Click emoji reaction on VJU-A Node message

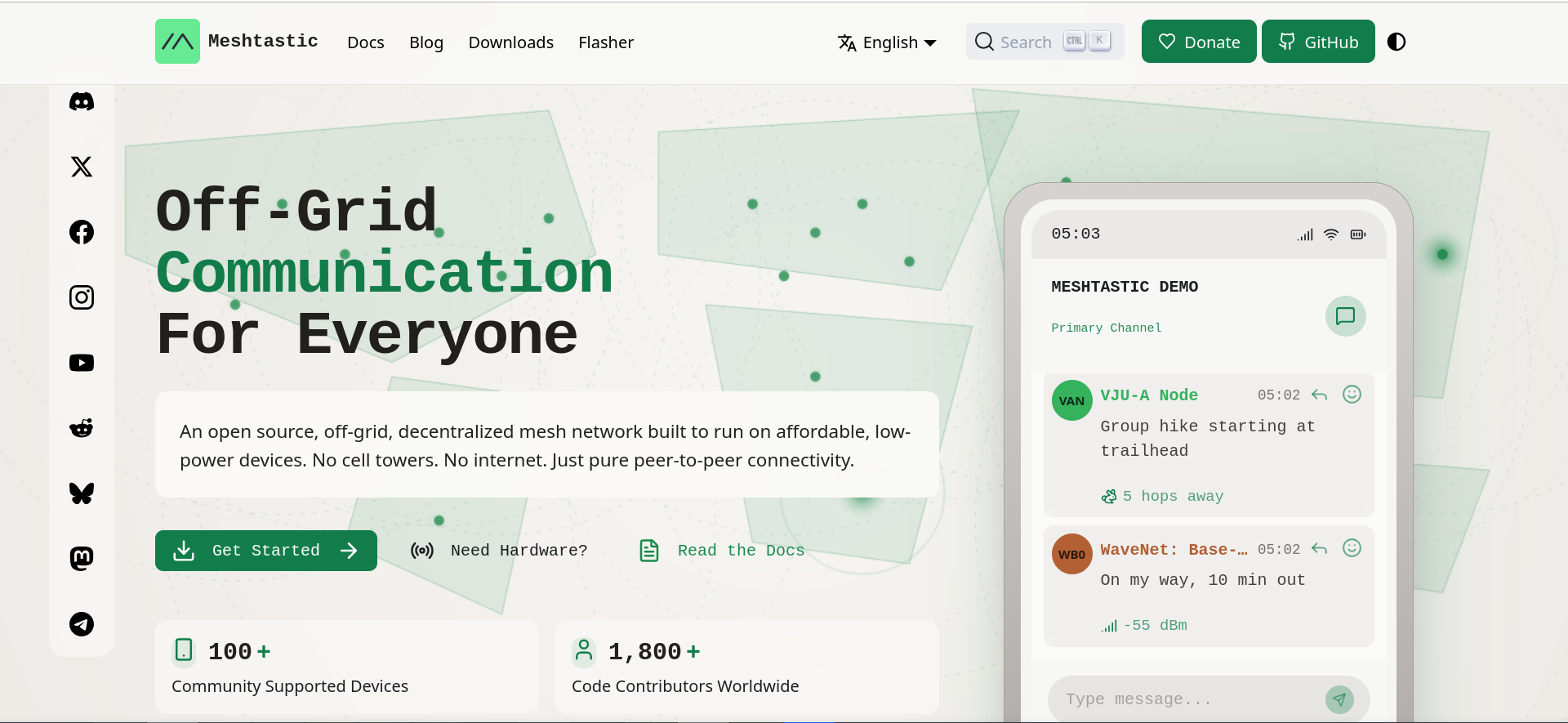(1352, 395)
